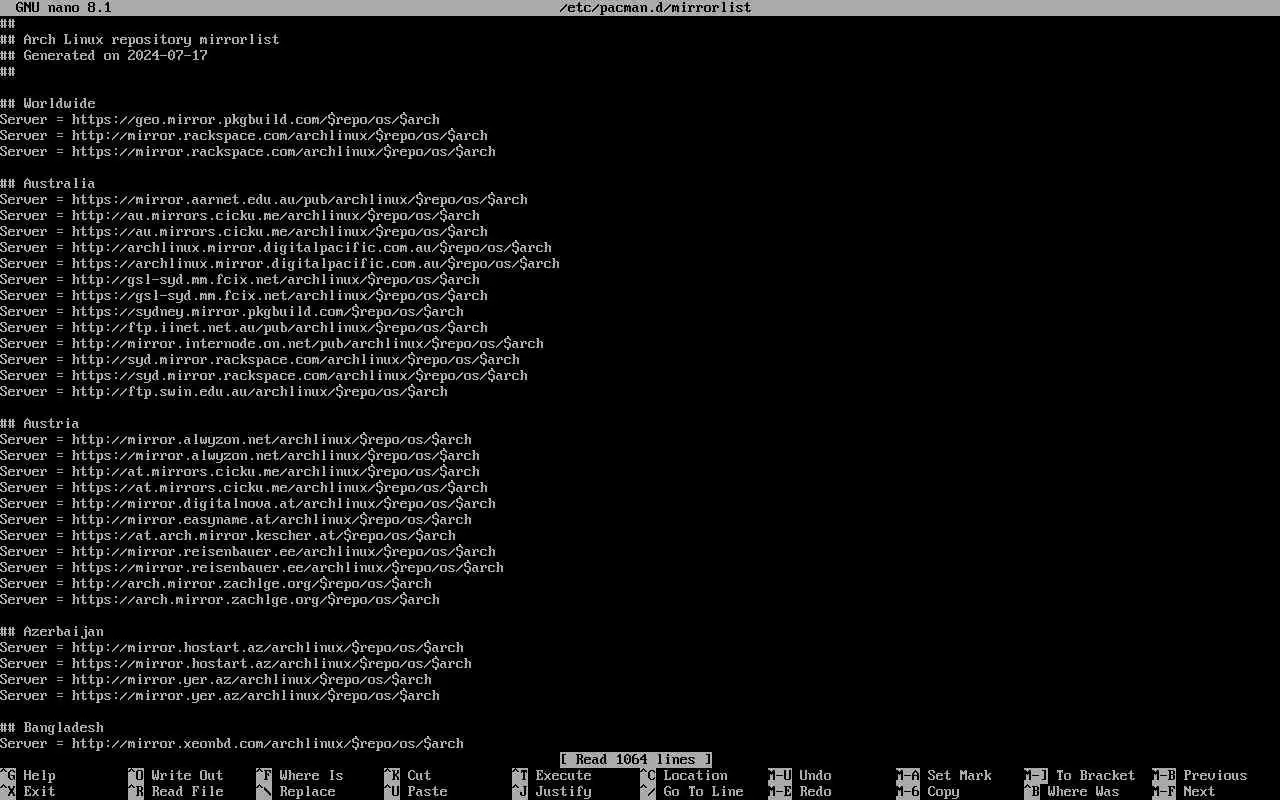Click the '## Australia' section heading

(48, 183)
